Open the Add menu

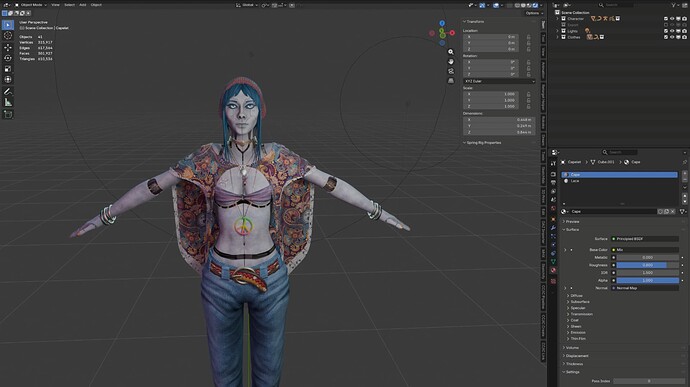pos(83,5)
